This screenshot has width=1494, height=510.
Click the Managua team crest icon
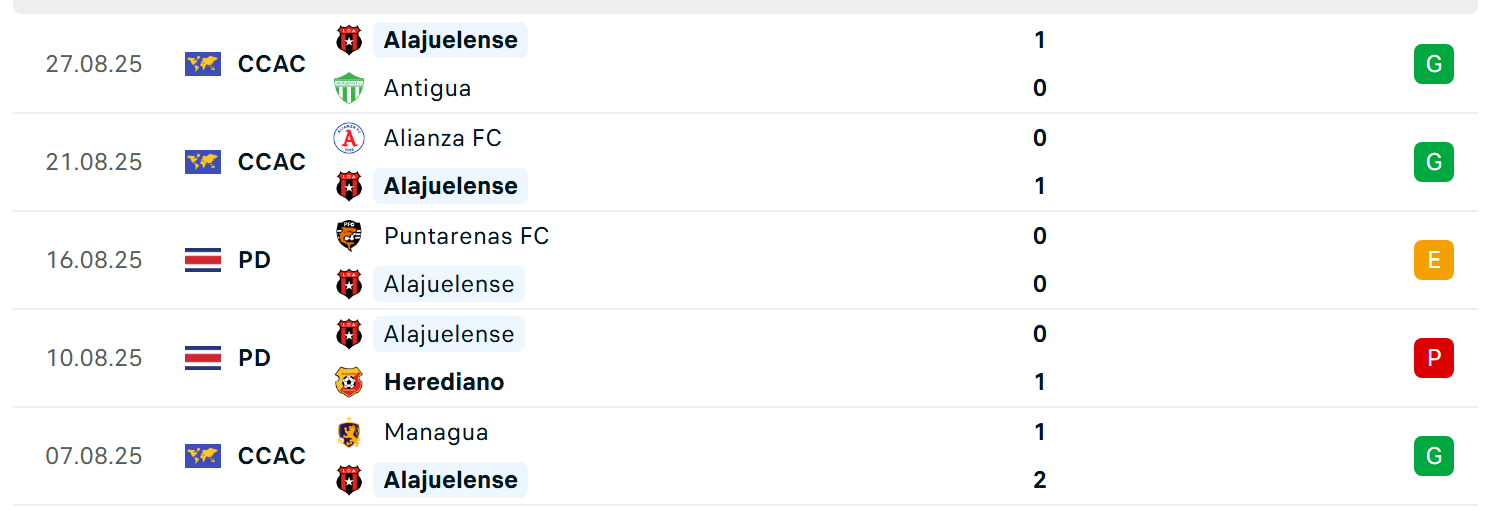(x=349, y=432)
